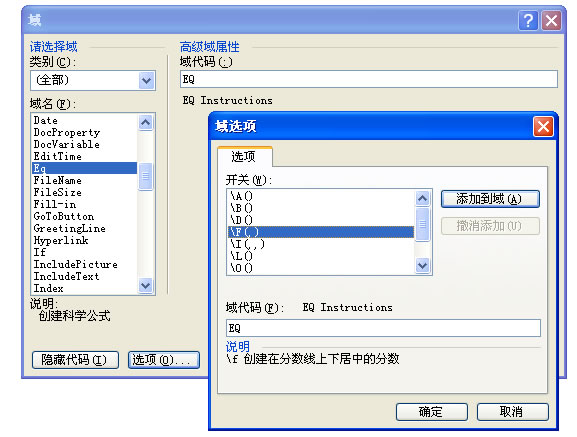577x437 pixels.
Task: Click 添加到域 (A) button
Action: click(x=490, y=199)
